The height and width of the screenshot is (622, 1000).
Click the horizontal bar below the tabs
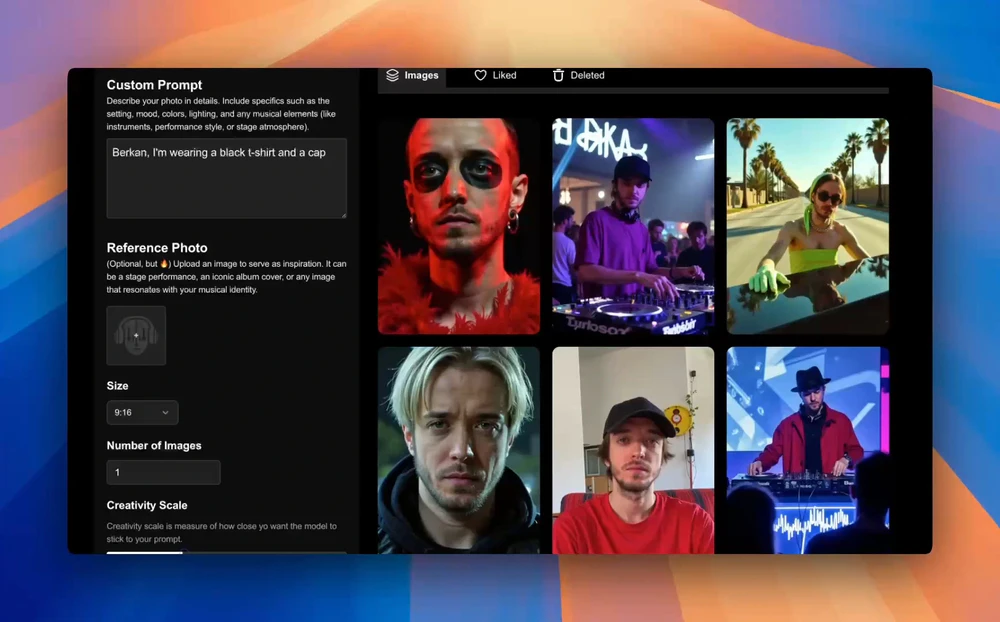coord(633,91)
